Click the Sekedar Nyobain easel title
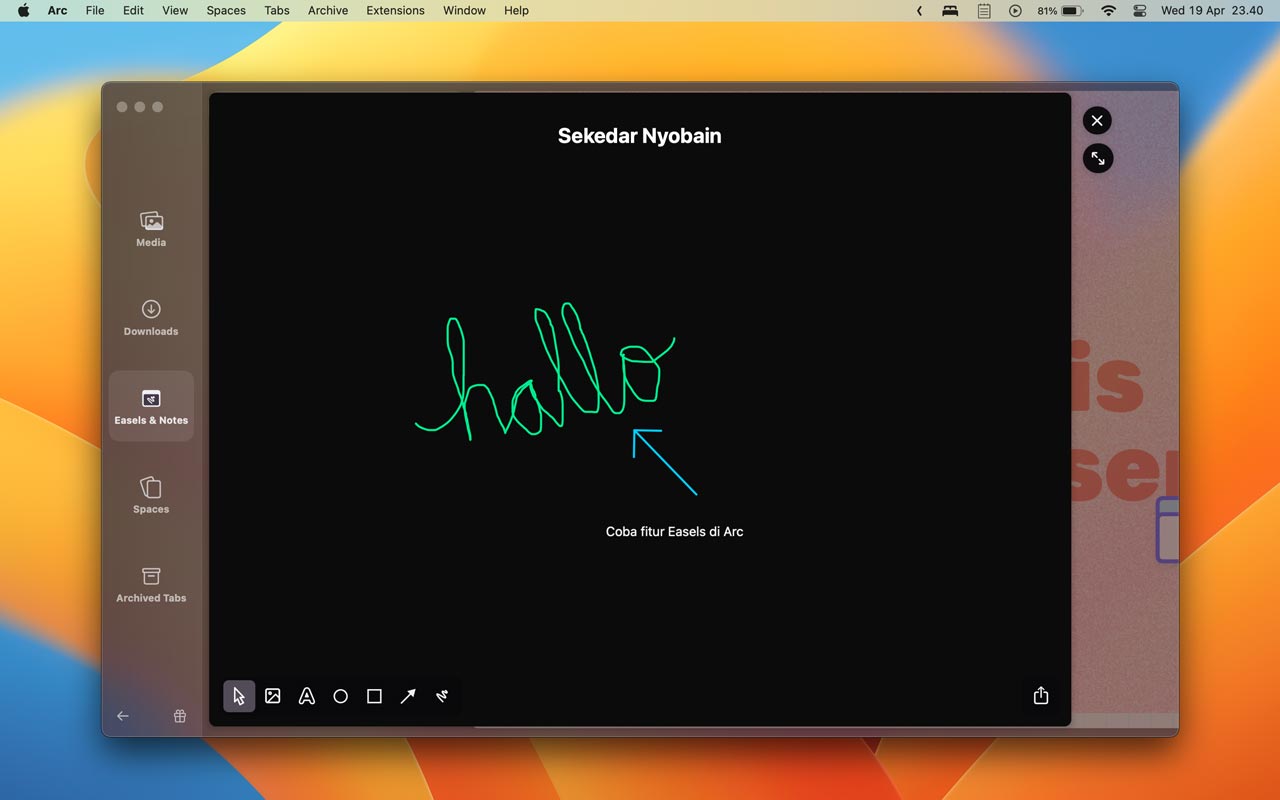 click(639, 136)
